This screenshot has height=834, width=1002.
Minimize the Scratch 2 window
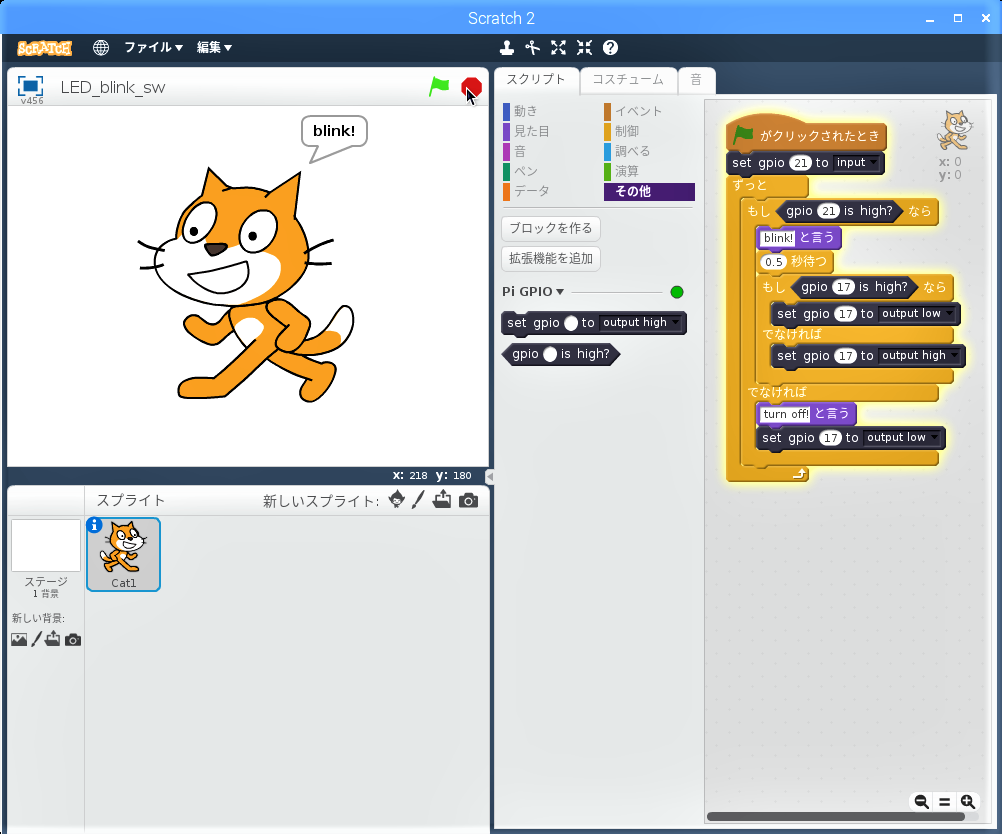pyautogui.click(x=930, y=18)
